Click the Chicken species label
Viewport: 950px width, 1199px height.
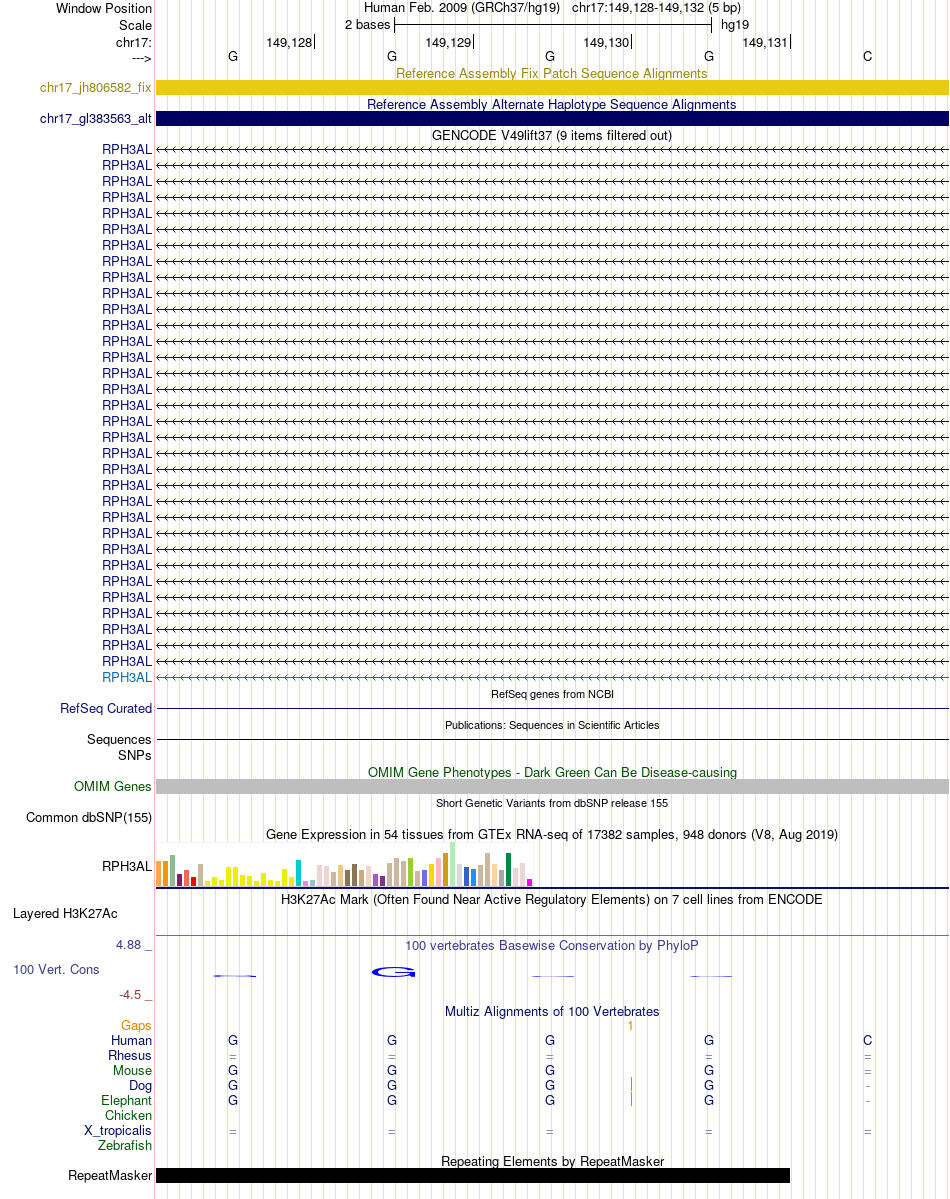[129, 1116]
